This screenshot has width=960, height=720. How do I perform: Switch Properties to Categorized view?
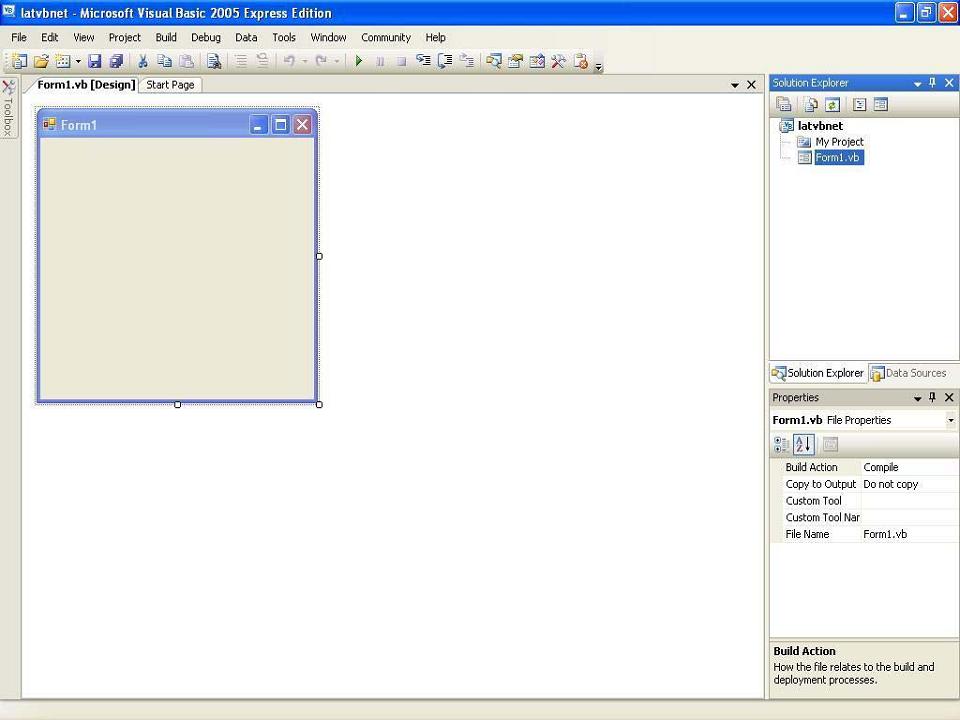click(782, 444)
